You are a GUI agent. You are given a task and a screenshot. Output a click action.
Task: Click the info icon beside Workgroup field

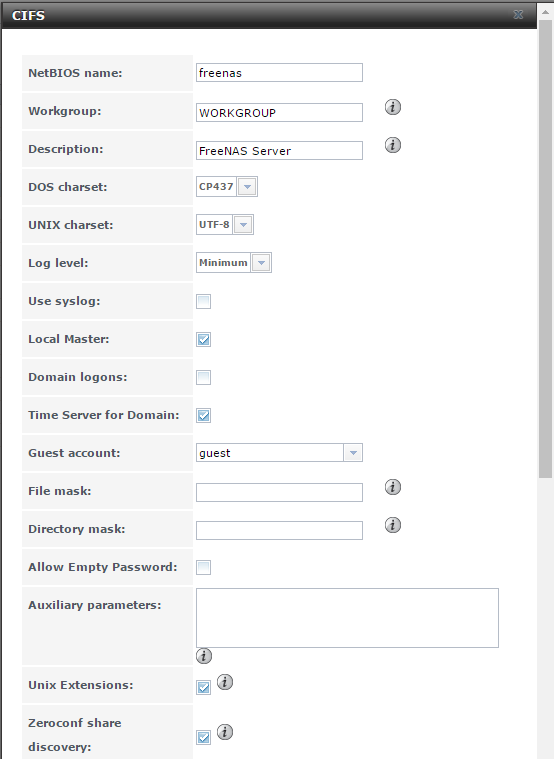click(x=393, y=107)
